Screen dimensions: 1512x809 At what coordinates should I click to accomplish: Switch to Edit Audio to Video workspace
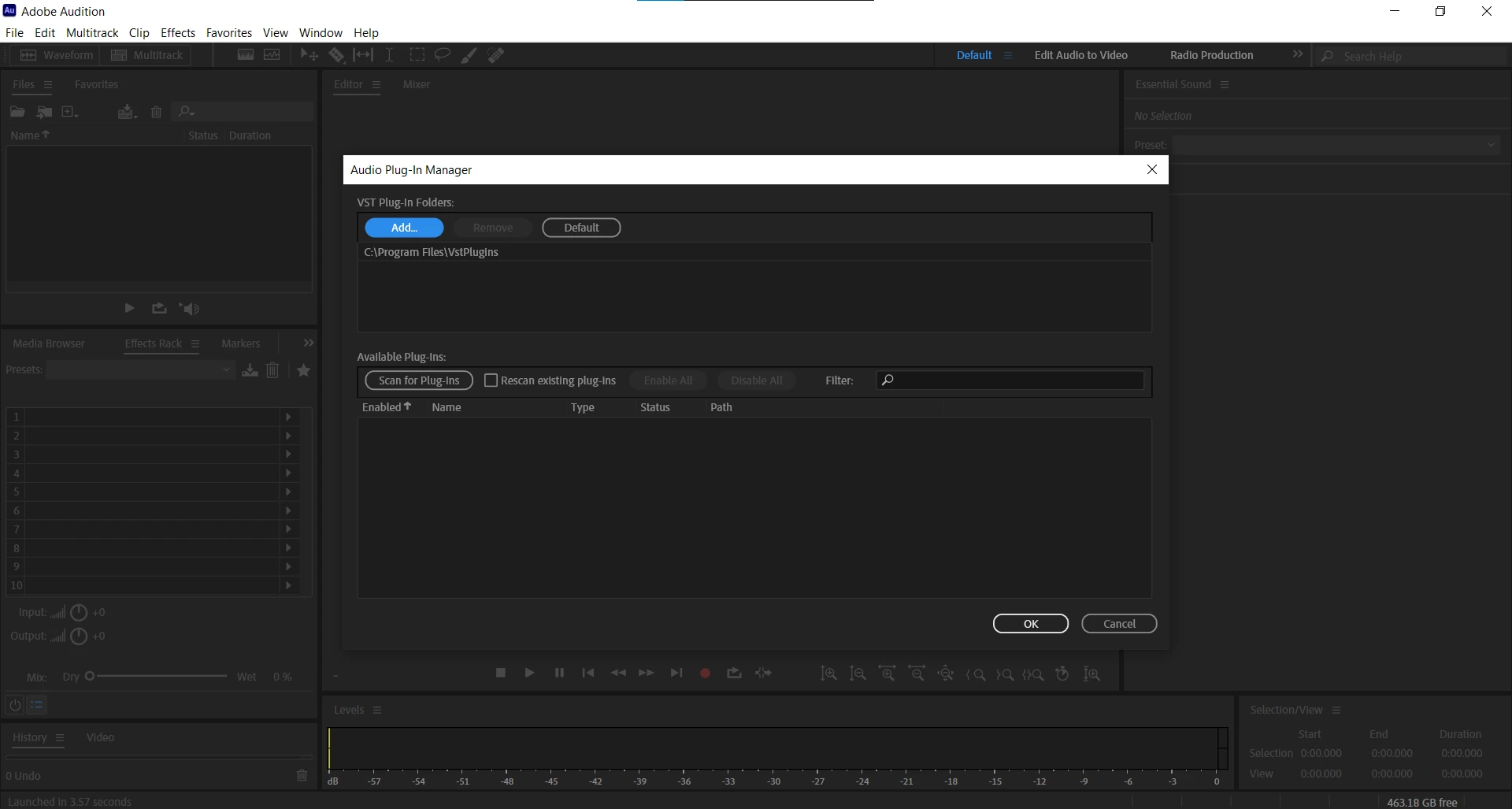pyautogui.click(x=1080, y=55)
